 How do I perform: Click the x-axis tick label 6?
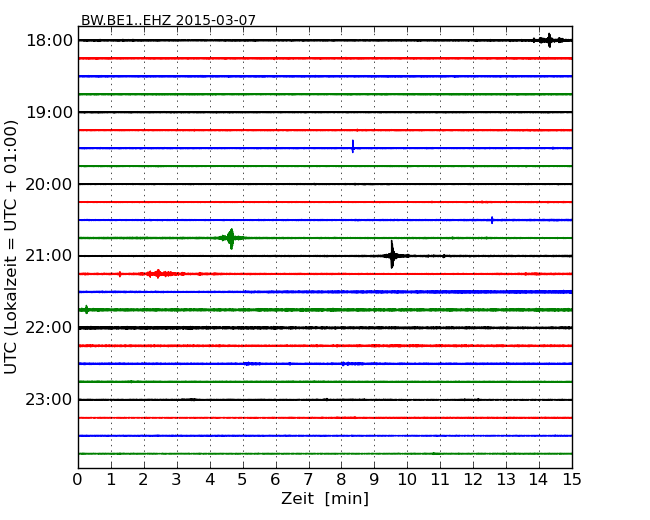point(275,479)
